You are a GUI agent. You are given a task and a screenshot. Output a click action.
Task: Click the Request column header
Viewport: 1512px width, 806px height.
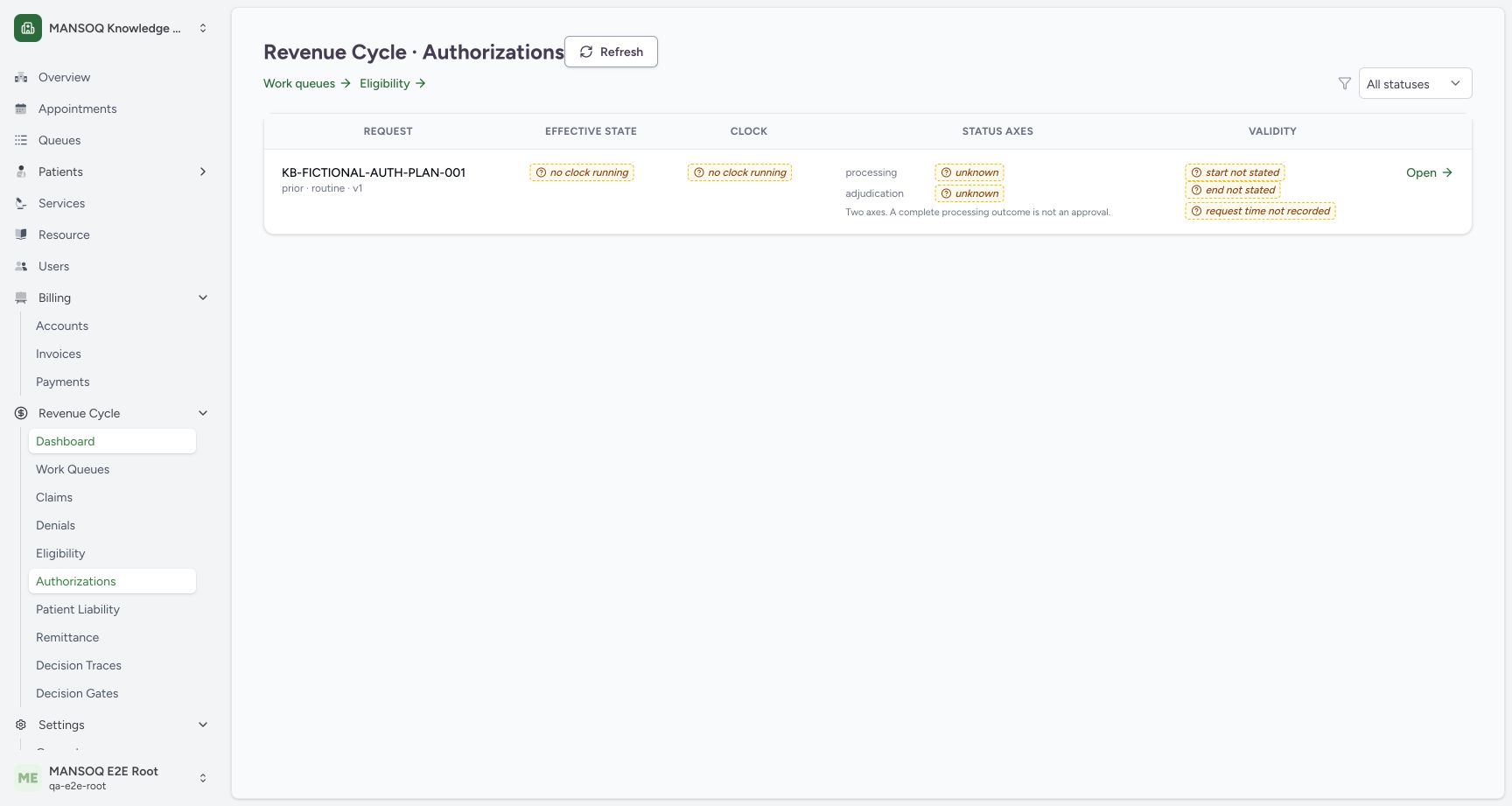[x=388, y=131]
